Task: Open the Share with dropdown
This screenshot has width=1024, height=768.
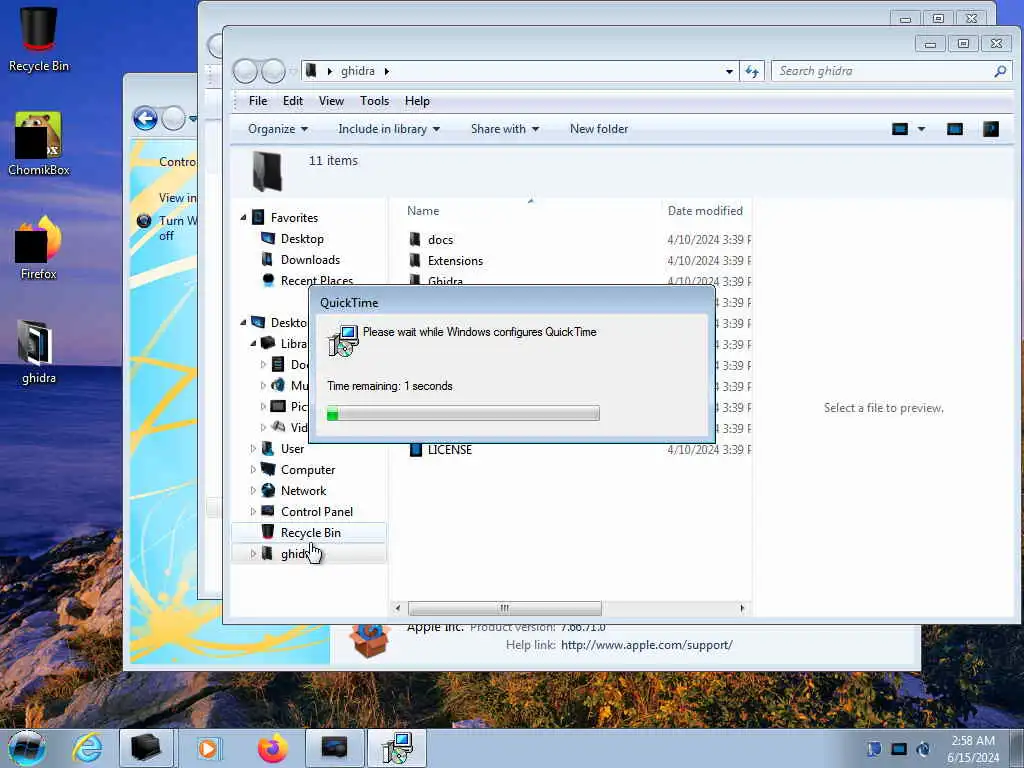Action: pos(505,129)
